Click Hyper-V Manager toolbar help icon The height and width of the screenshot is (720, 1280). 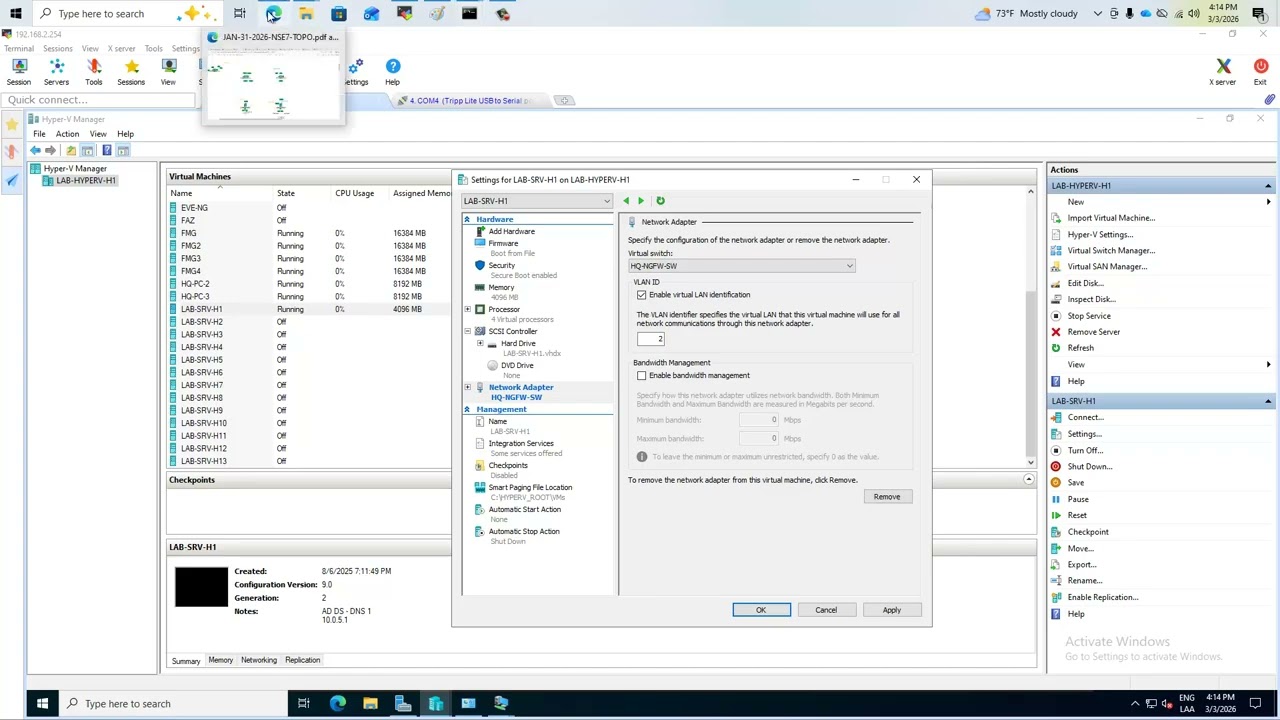point(107,150)
